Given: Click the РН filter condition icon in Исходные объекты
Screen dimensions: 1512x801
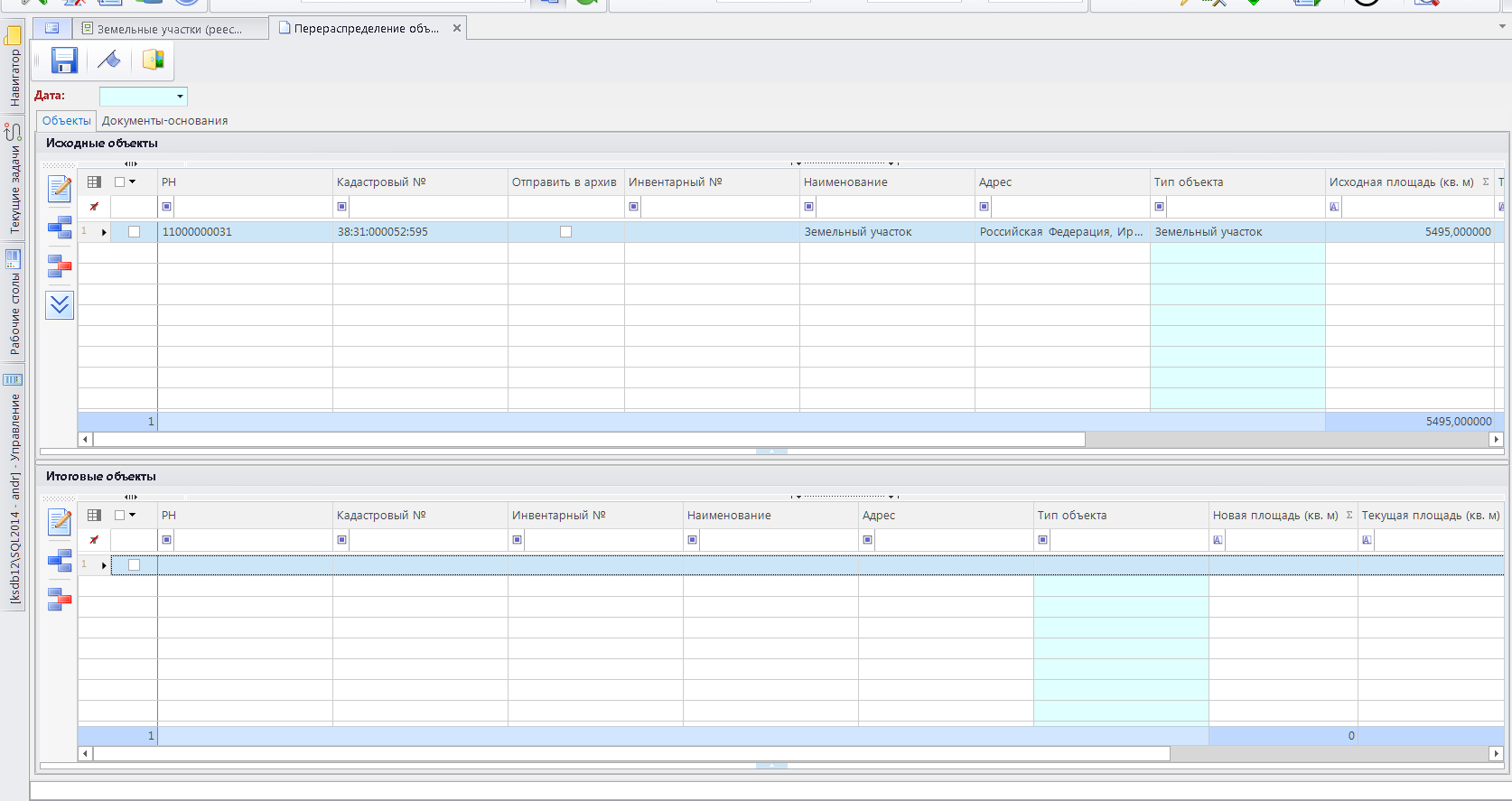Looking at the screenshot, I should coord(167,207).
